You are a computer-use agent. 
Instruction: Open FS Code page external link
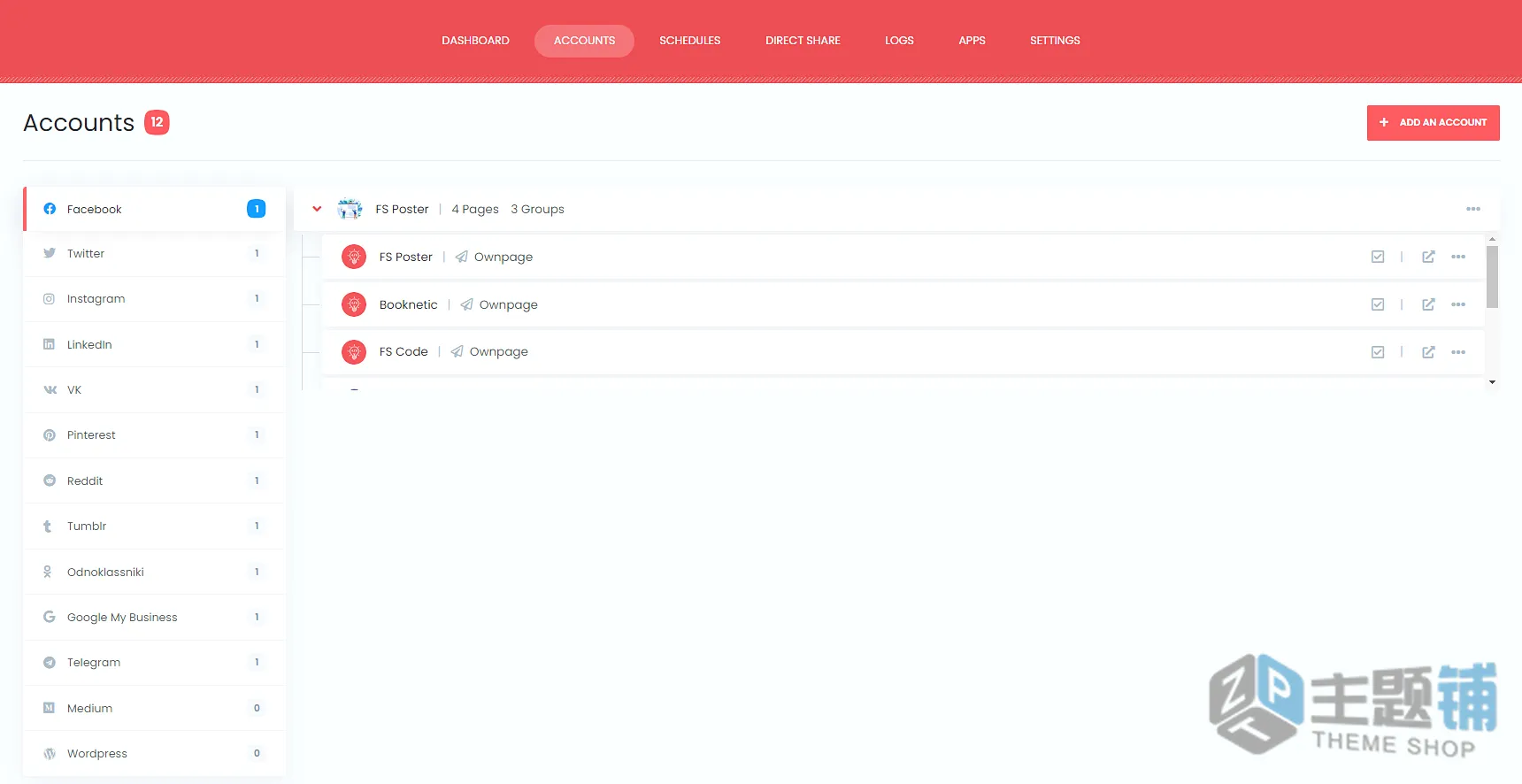1428,352
